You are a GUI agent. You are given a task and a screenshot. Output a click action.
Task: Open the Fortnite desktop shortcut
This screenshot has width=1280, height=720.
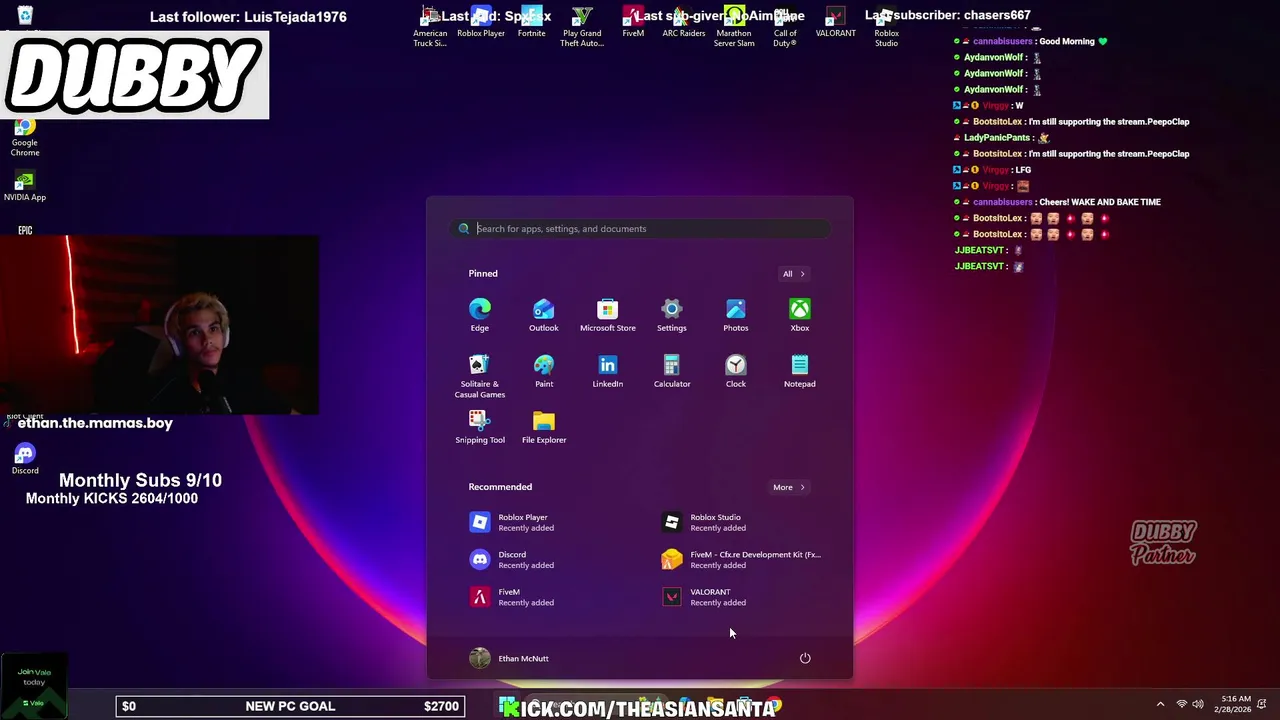tap(532, 24)
